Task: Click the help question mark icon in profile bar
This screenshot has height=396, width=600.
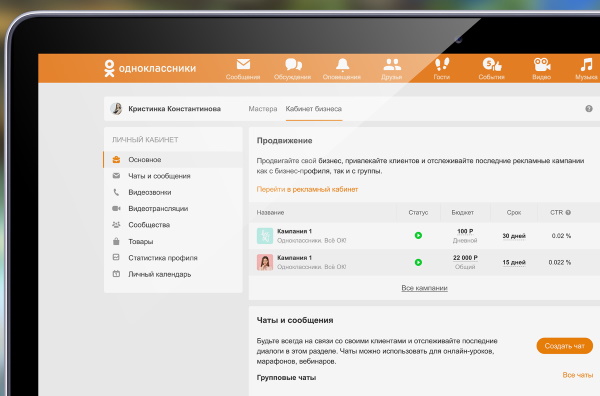Action: point(589,109)
